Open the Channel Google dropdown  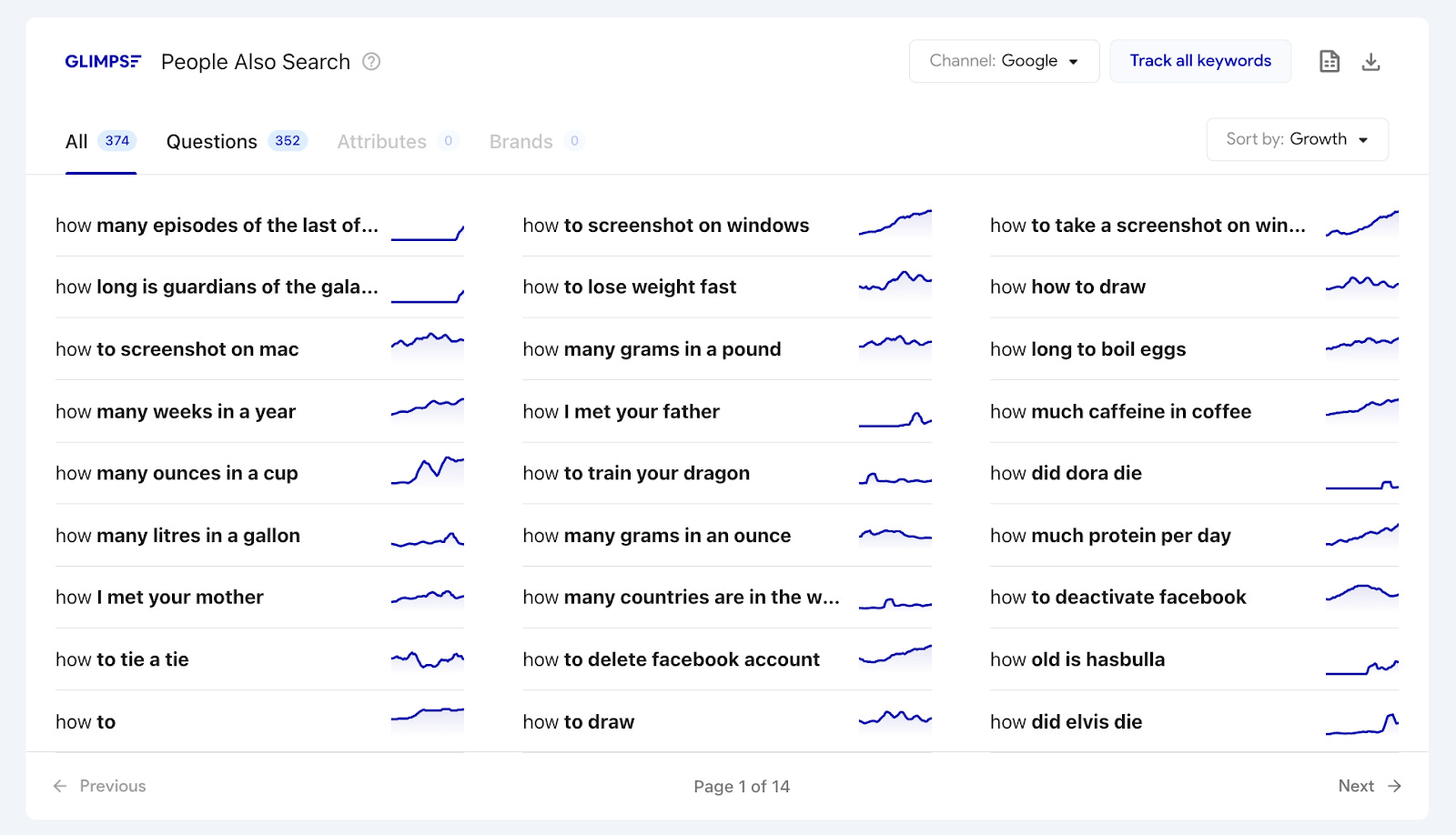click(1003, 61)
